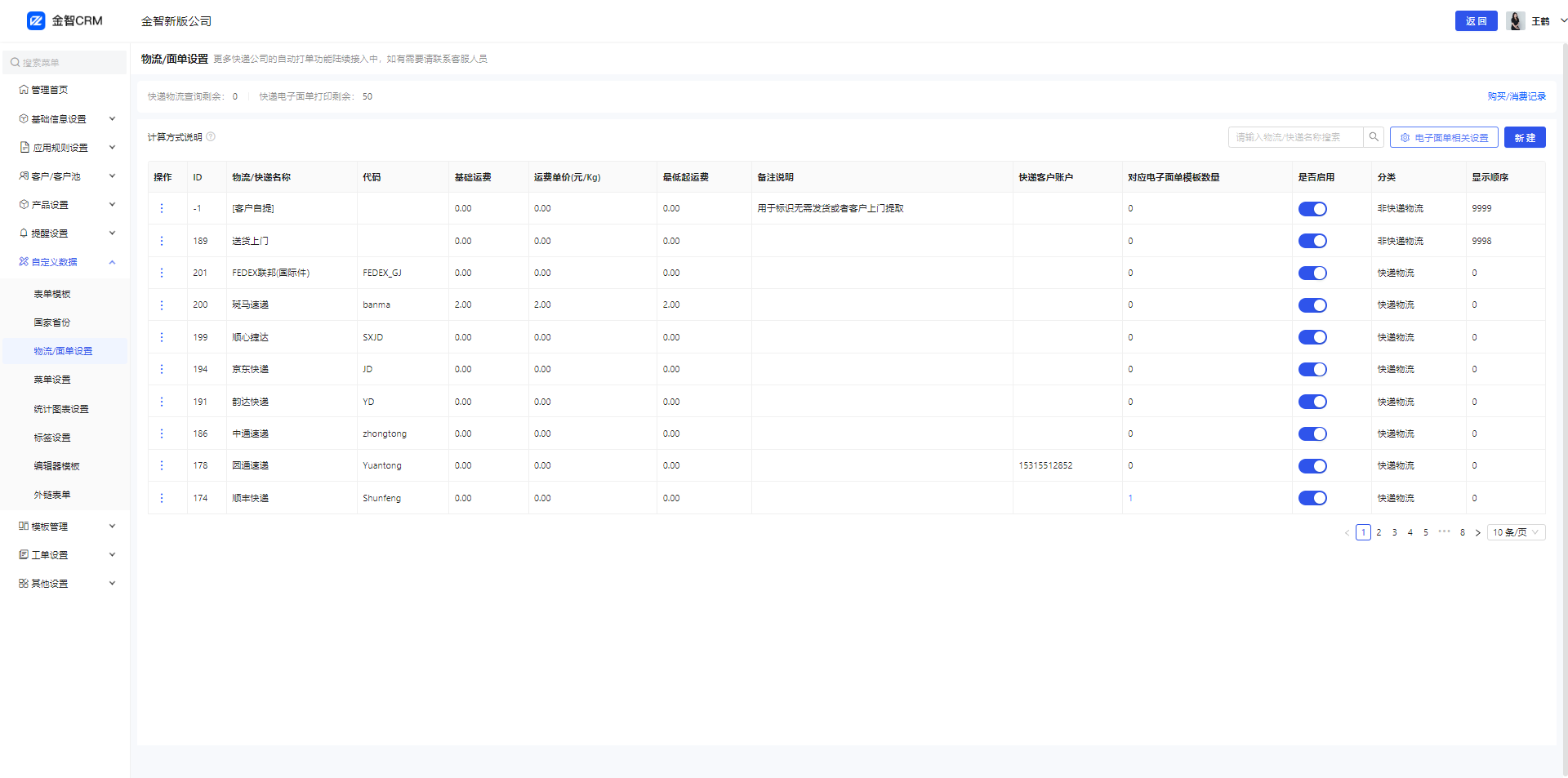Focus the 物流/快递名称 search input field
Viewport: 1568px width, 778px height.
(x=1295, y=137)
